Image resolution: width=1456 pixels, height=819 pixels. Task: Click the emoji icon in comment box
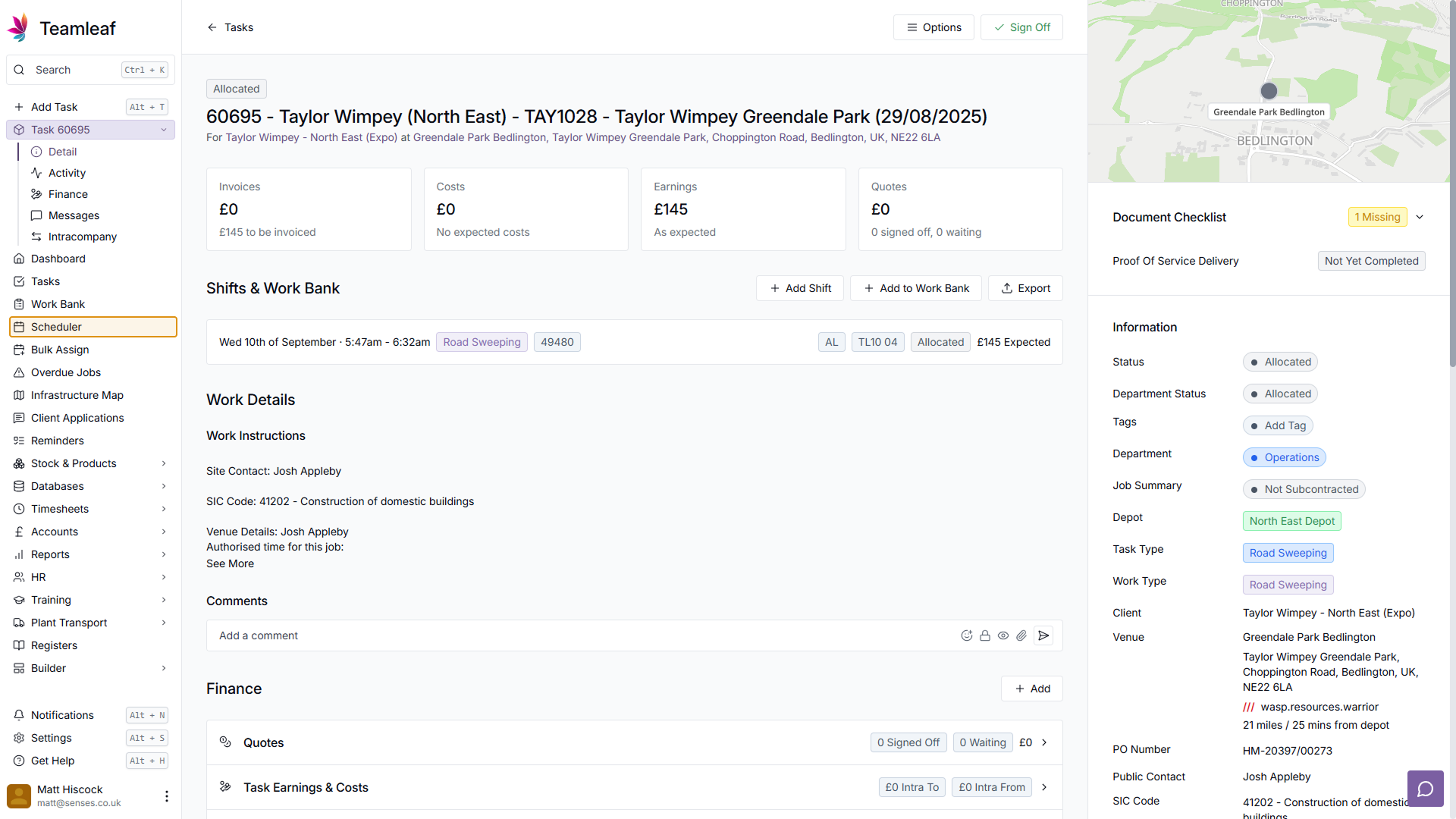(x=967, y=635)
